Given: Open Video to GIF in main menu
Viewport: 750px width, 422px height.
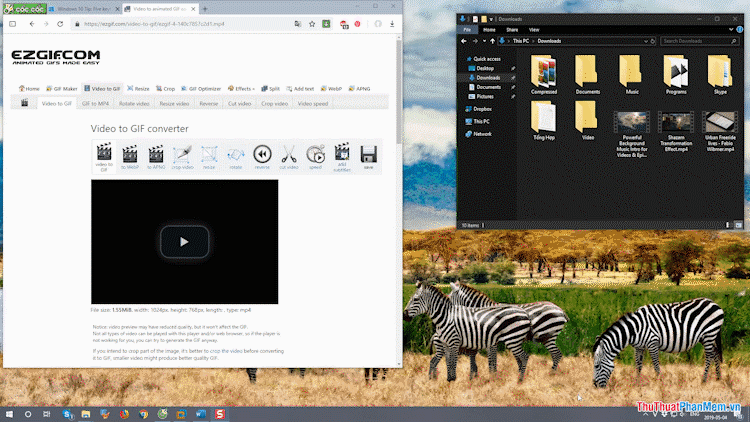Looking at the screenshot, I should click(x=102, y=89).
